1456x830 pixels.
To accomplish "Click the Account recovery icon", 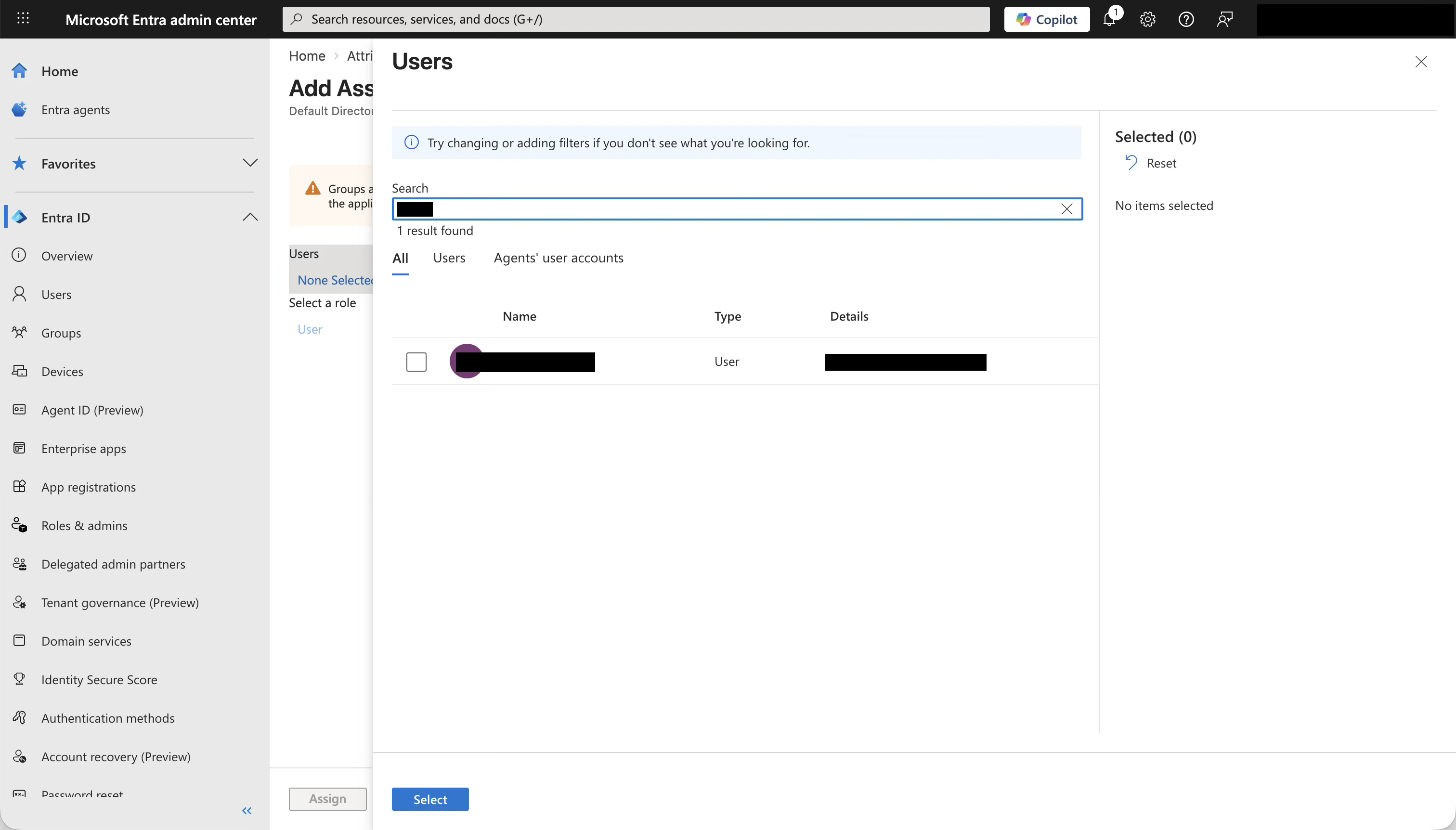I will point(19,756).
